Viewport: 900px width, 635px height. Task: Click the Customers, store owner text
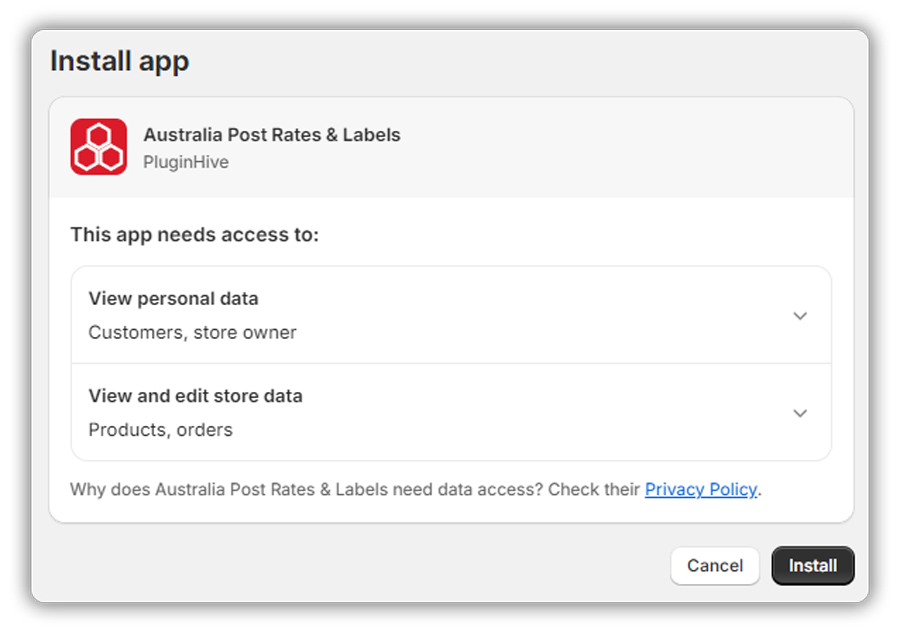192,332
